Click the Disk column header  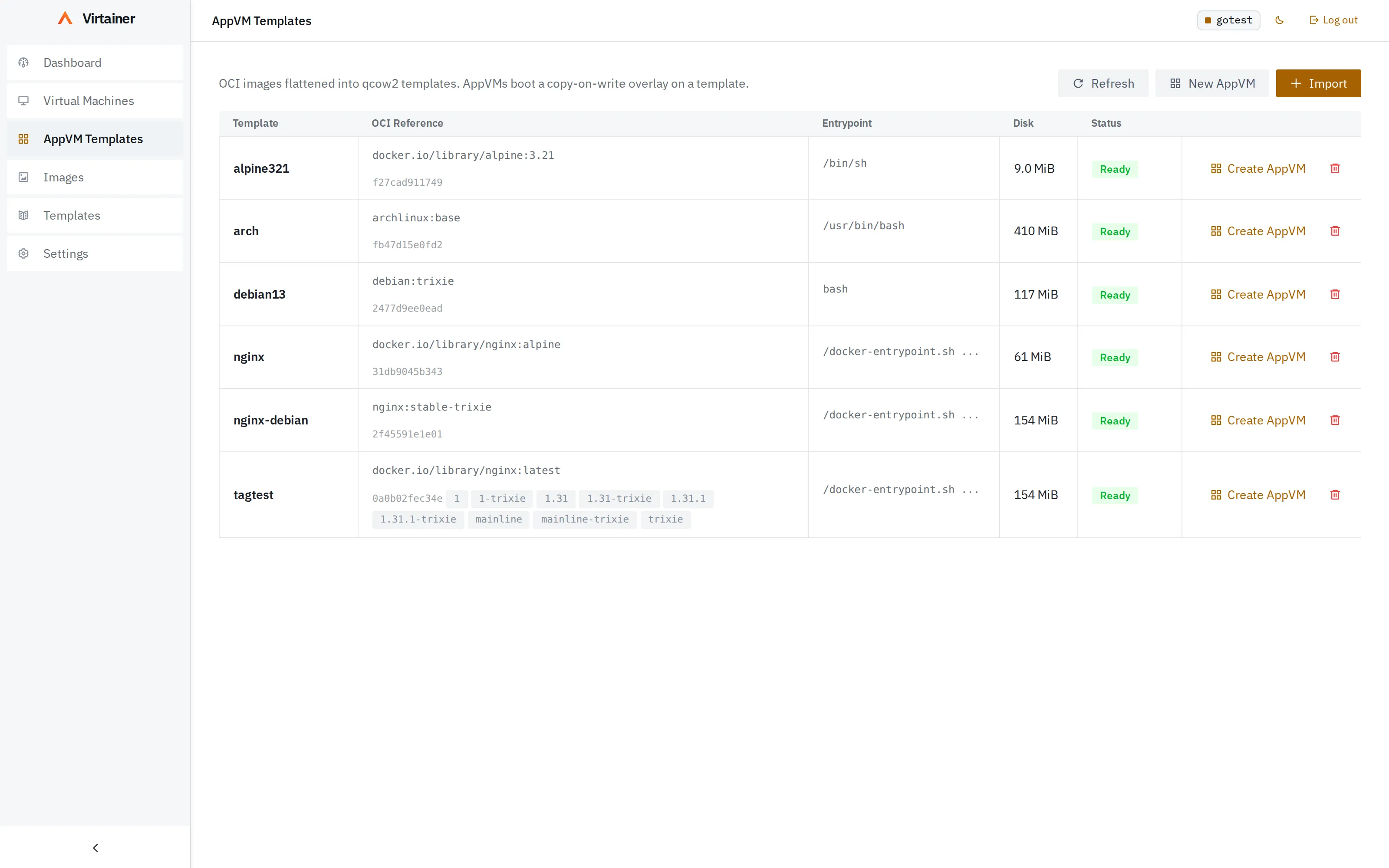click(1023, 123)
